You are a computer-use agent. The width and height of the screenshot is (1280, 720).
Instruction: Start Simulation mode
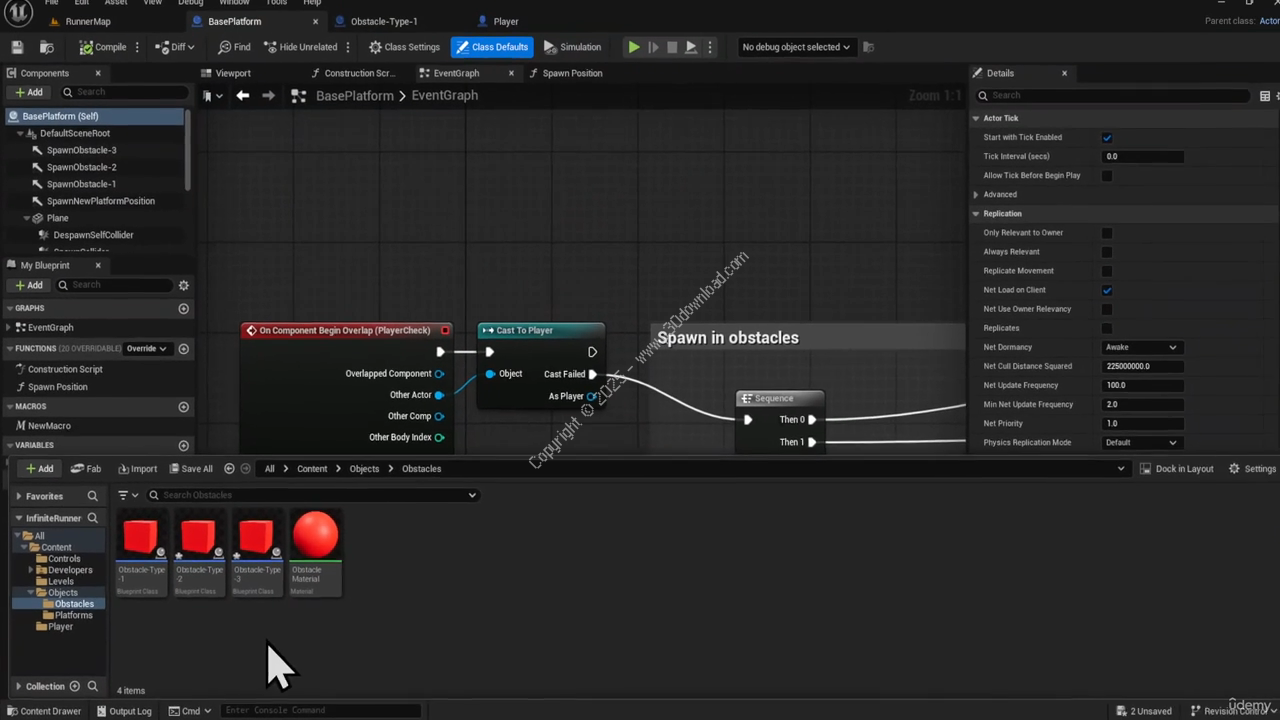click(x=572, y=47)
